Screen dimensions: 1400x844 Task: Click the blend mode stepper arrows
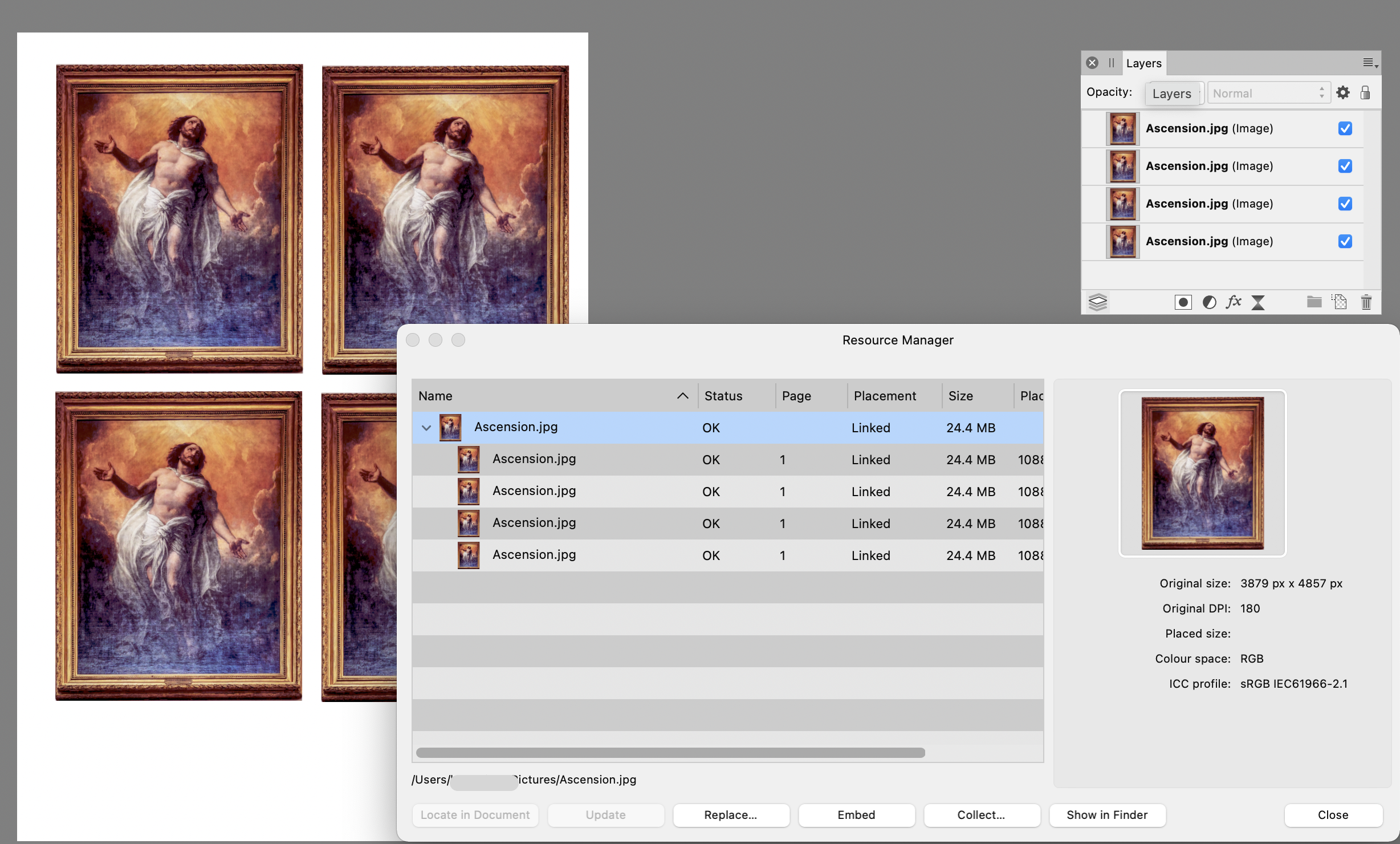point(1321,92)
